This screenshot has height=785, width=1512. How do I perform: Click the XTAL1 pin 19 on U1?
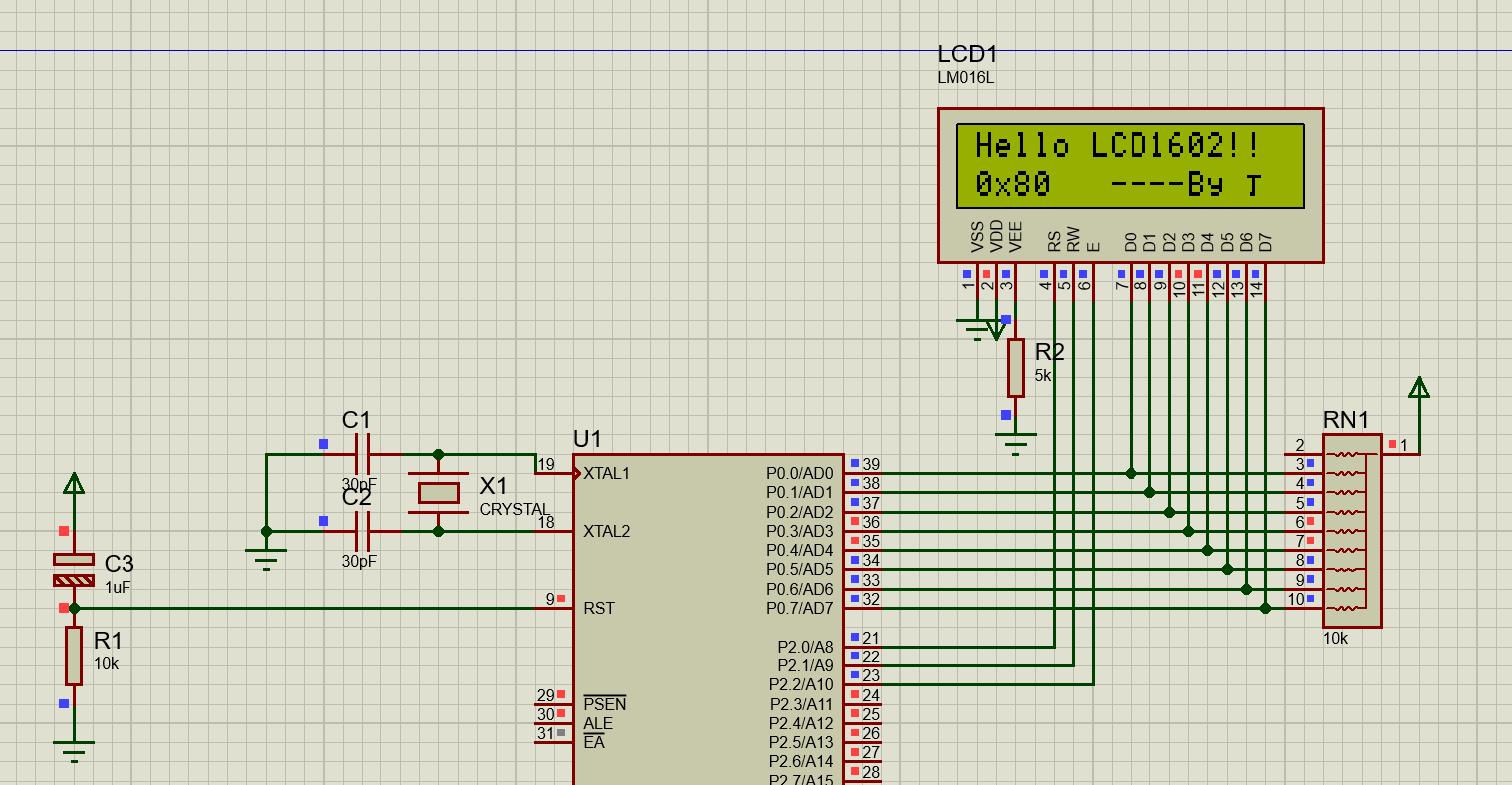point(552,473)
